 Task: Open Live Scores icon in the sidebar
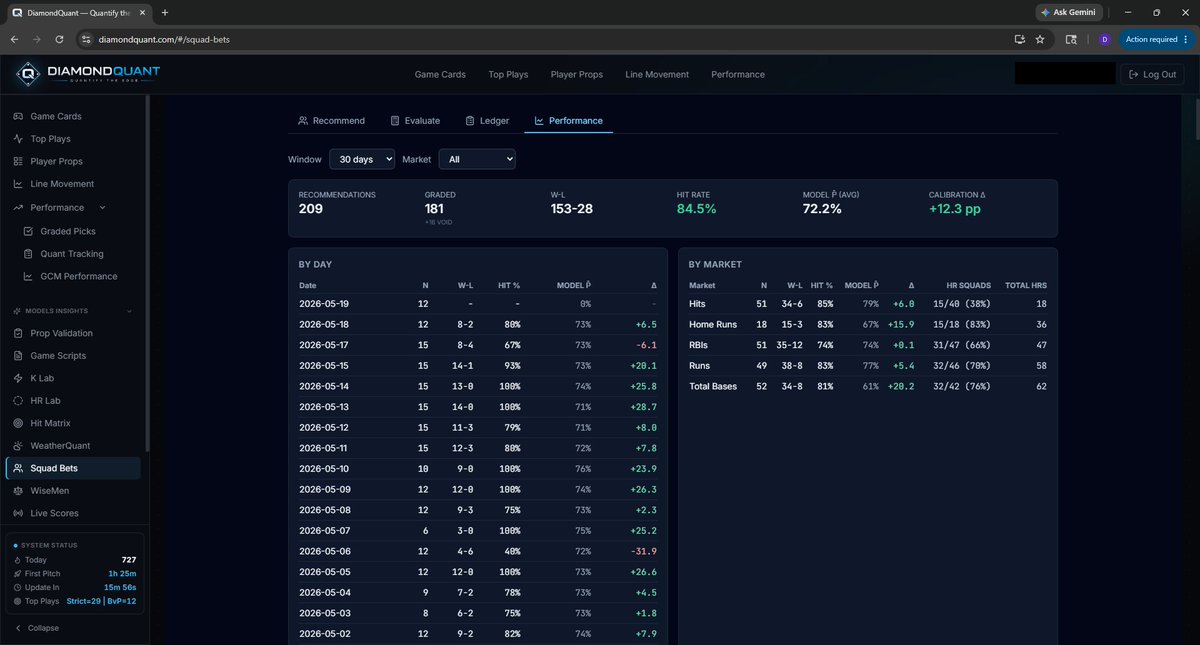(x=18, y=513)
